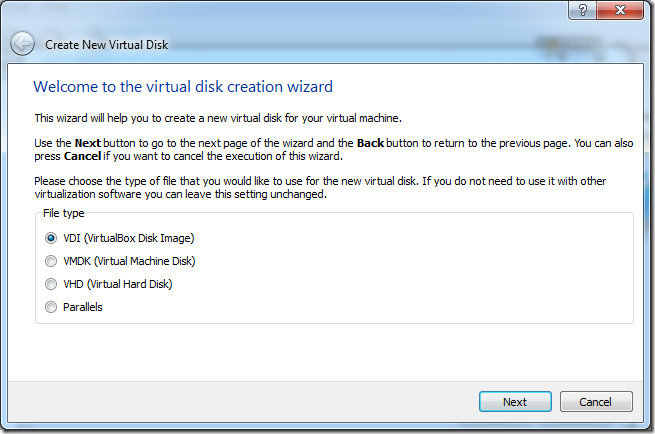Click the "VHD (Virtual Hard Disk)" label text
This screenshot has width=655, height=434.
[x=118, y=284]
